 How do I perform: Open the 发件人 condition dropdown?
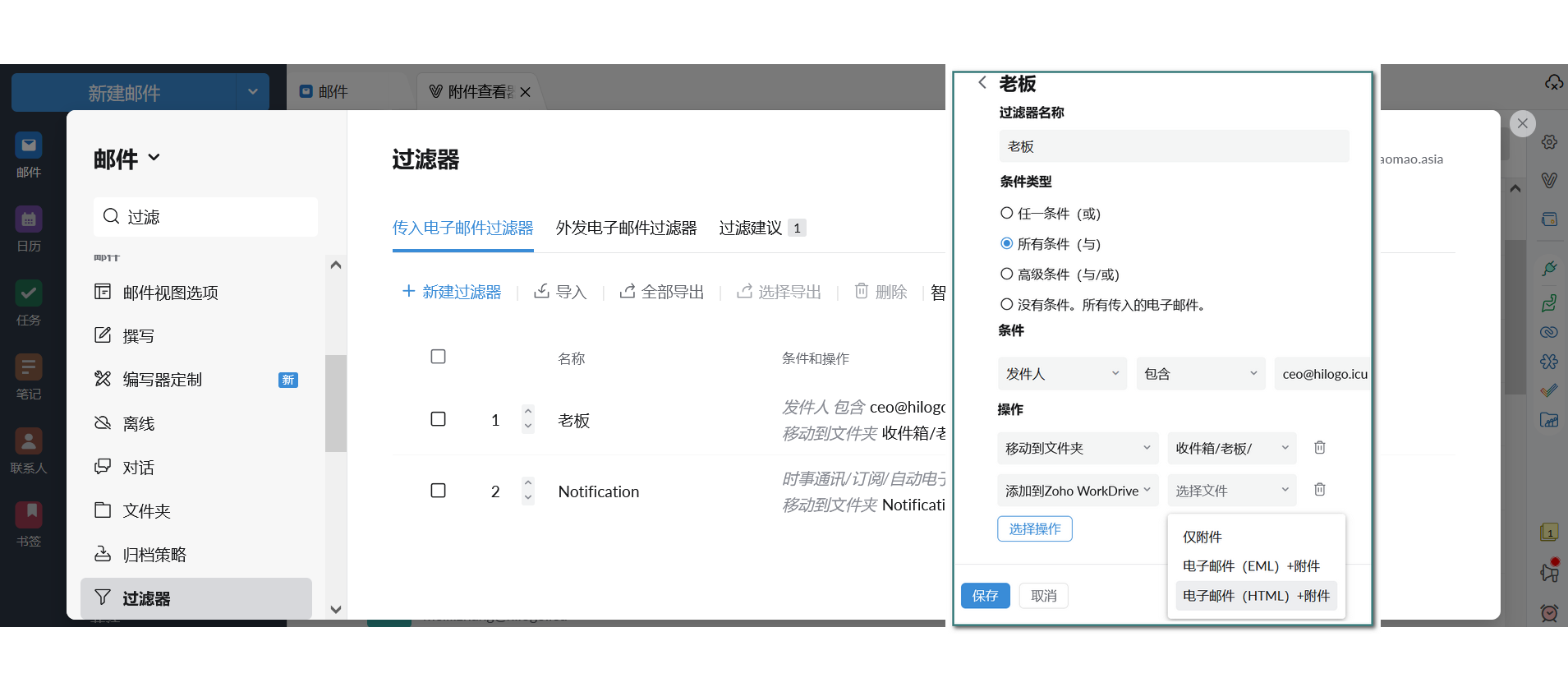click(x=1062, y=374)
